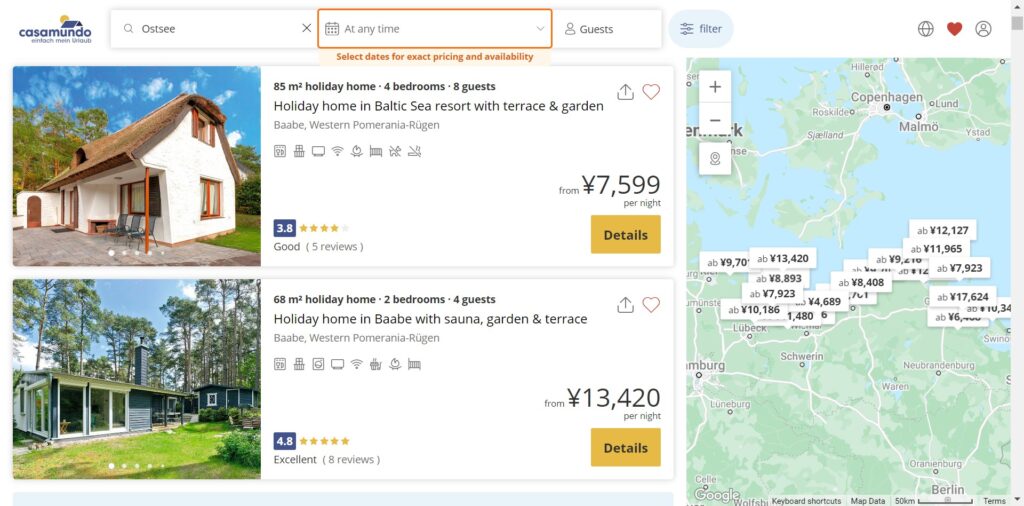The width and height of the screenshot is (1024, 506).
Task: Clear the Ostsee search text
Action: click(306, 29)
